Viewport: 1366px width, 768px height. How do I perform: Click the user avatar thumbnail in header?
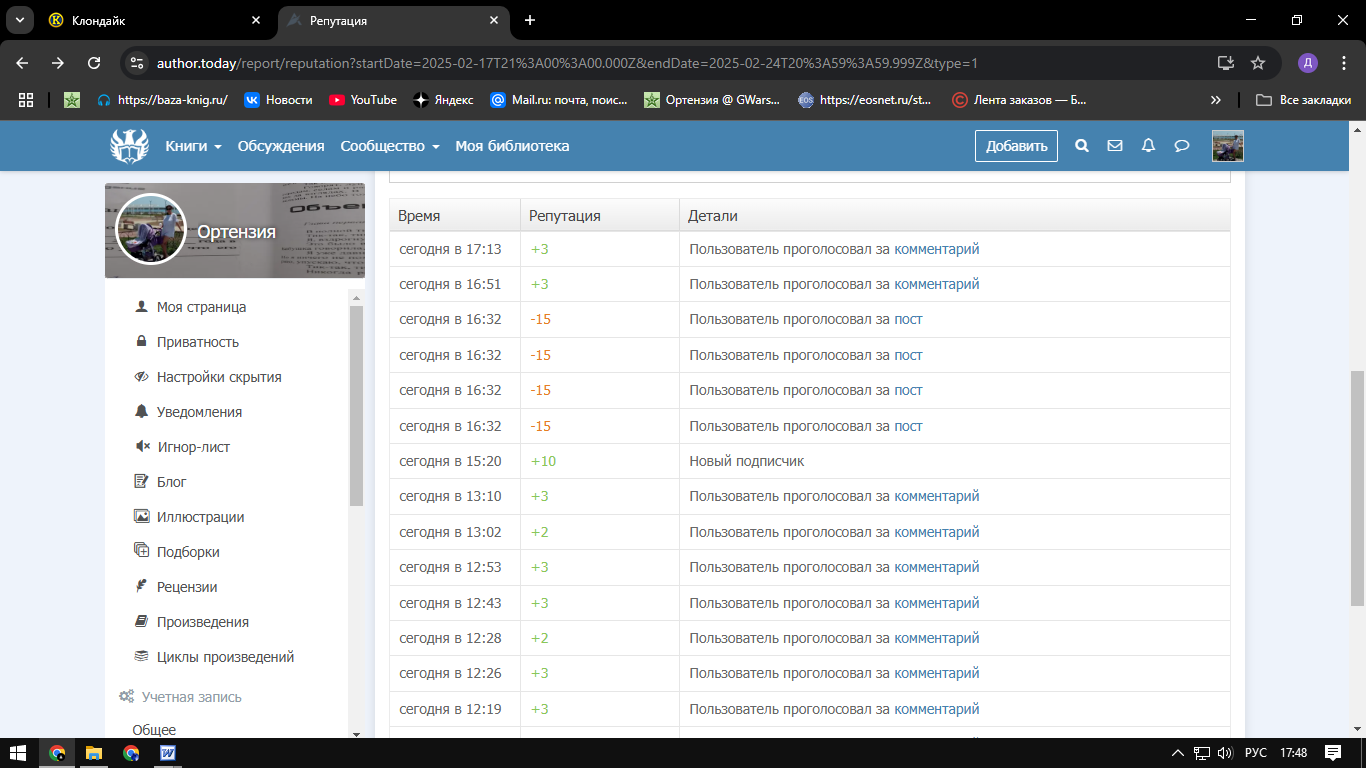coord(1227,146)
